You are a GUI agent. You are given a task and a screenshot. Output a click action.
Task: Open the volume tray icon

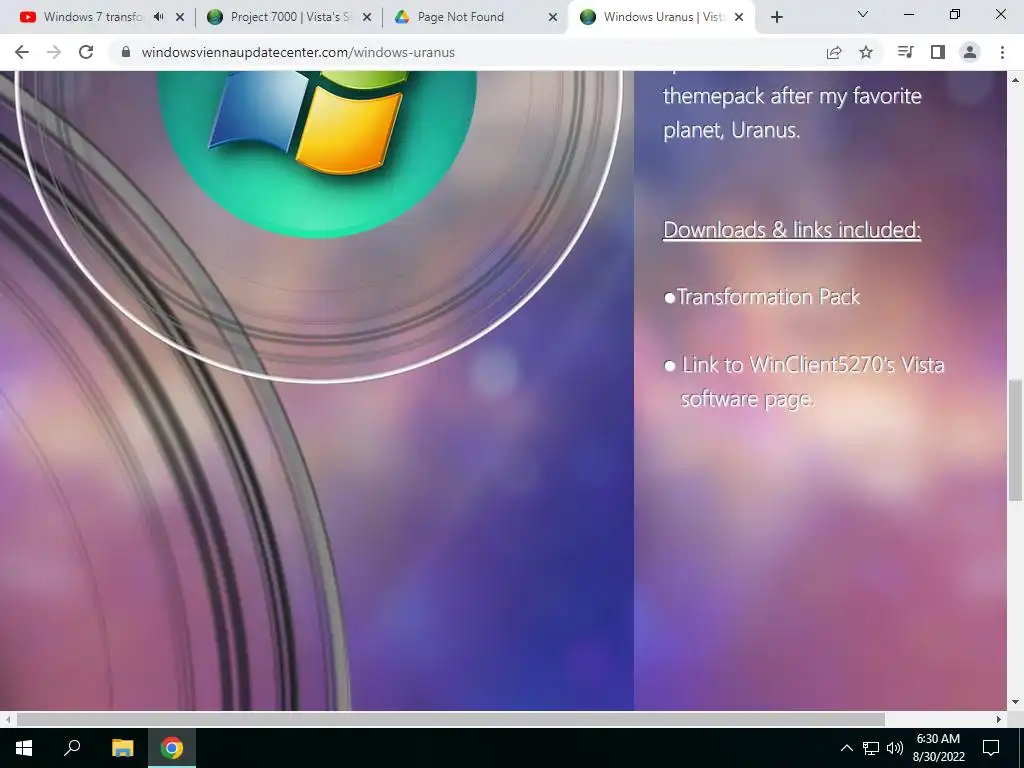895,748
